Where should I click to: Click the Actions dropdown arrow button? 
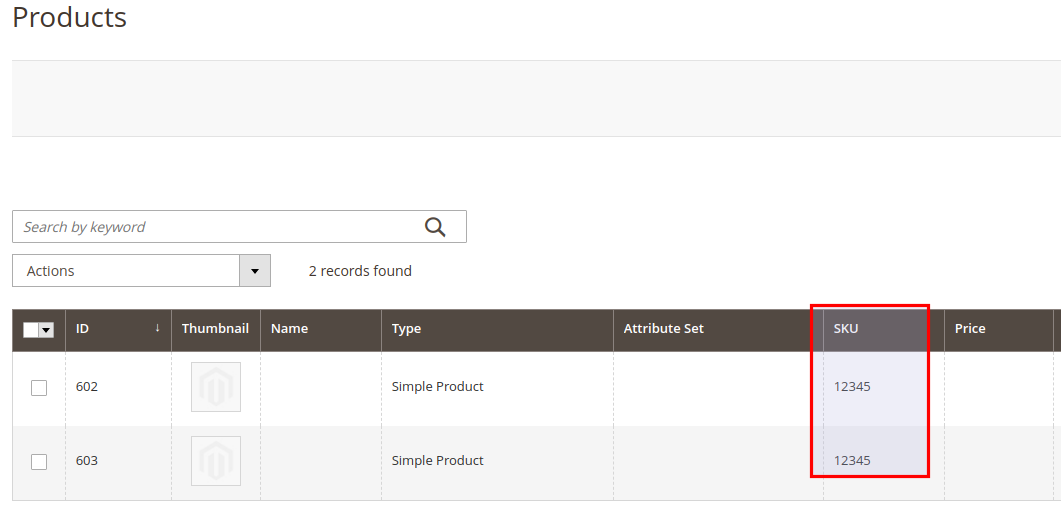click(255, 271)
